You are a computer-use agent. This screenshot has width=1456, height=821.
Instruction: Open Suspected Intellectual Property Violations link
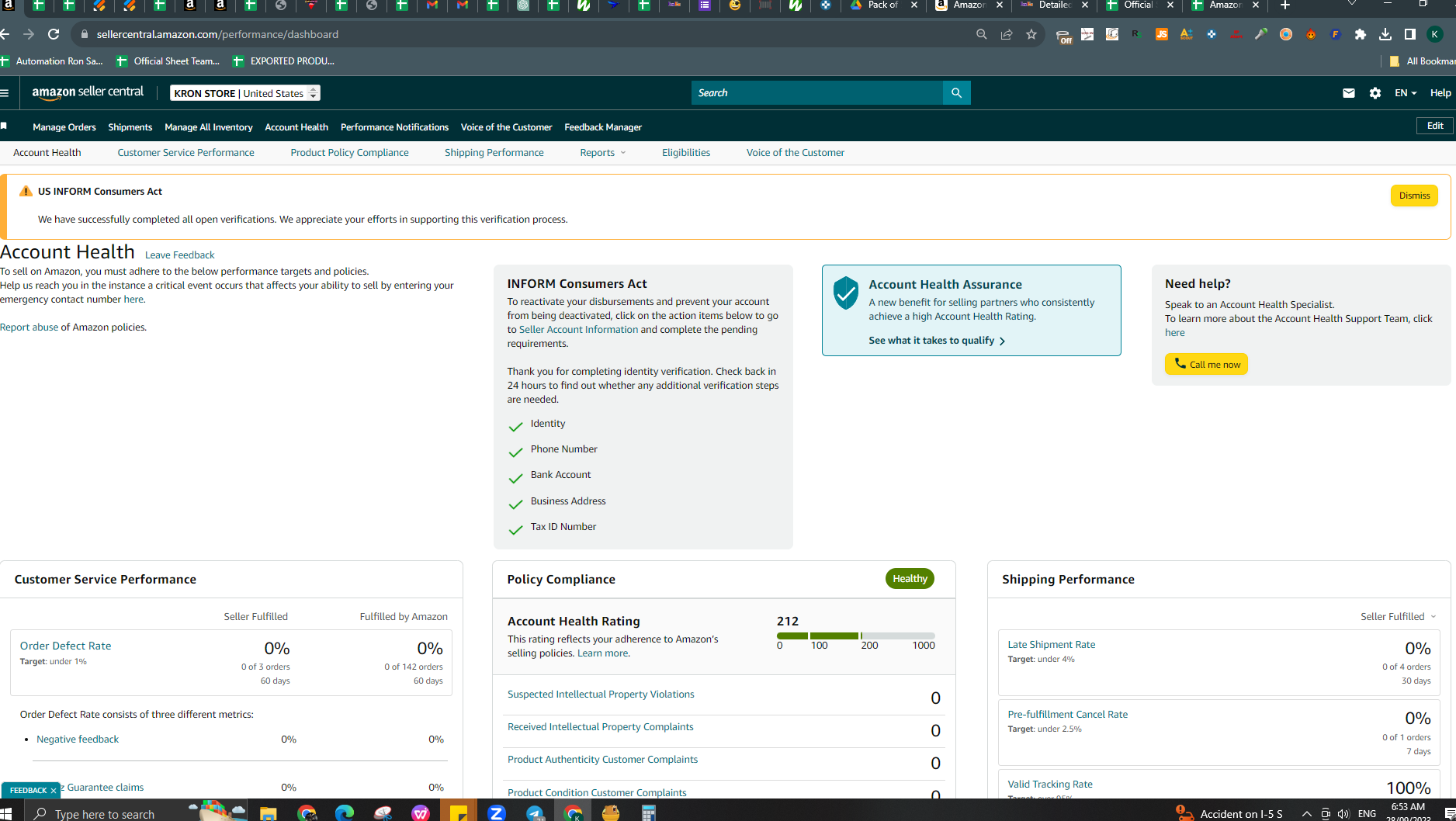pos(601,695)
